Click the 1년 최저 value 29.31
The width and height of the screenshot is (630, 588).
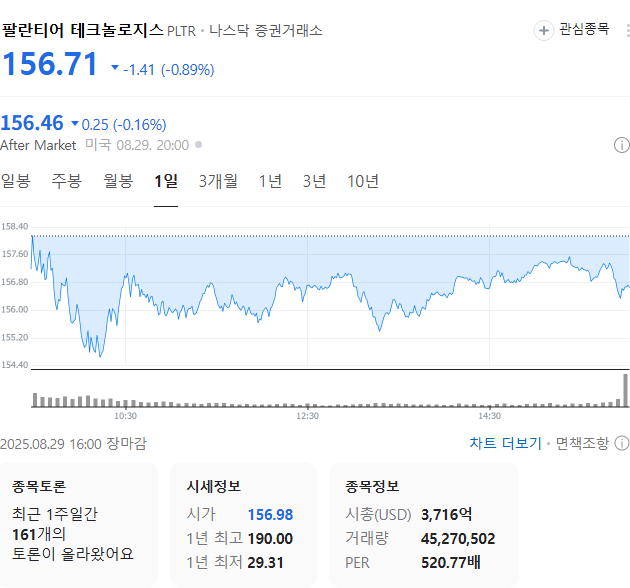point(266,563)
